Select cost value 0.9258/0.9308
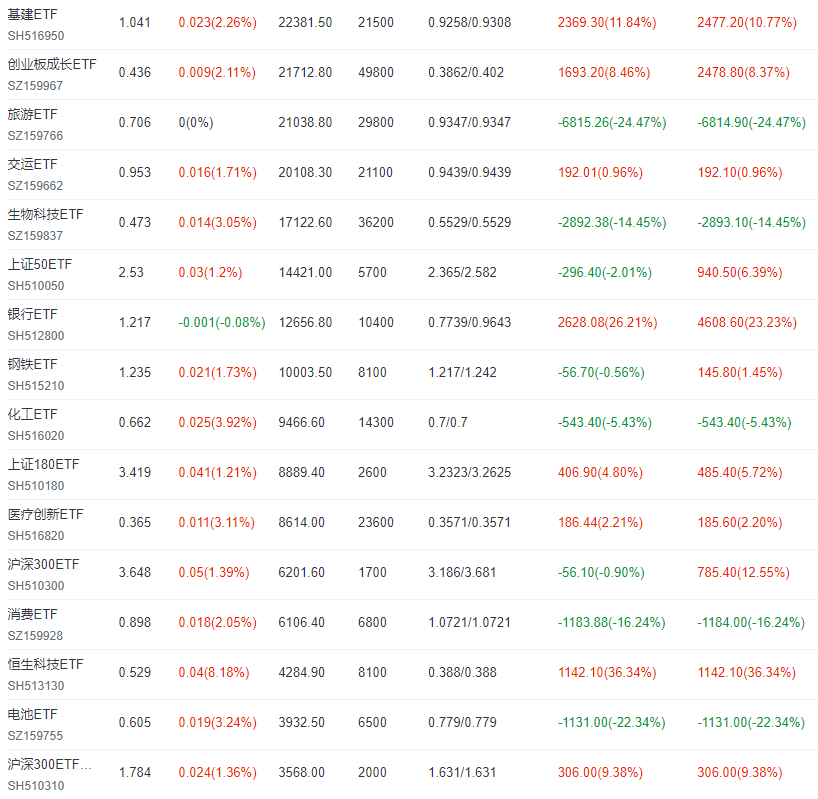 coord(470,23)
